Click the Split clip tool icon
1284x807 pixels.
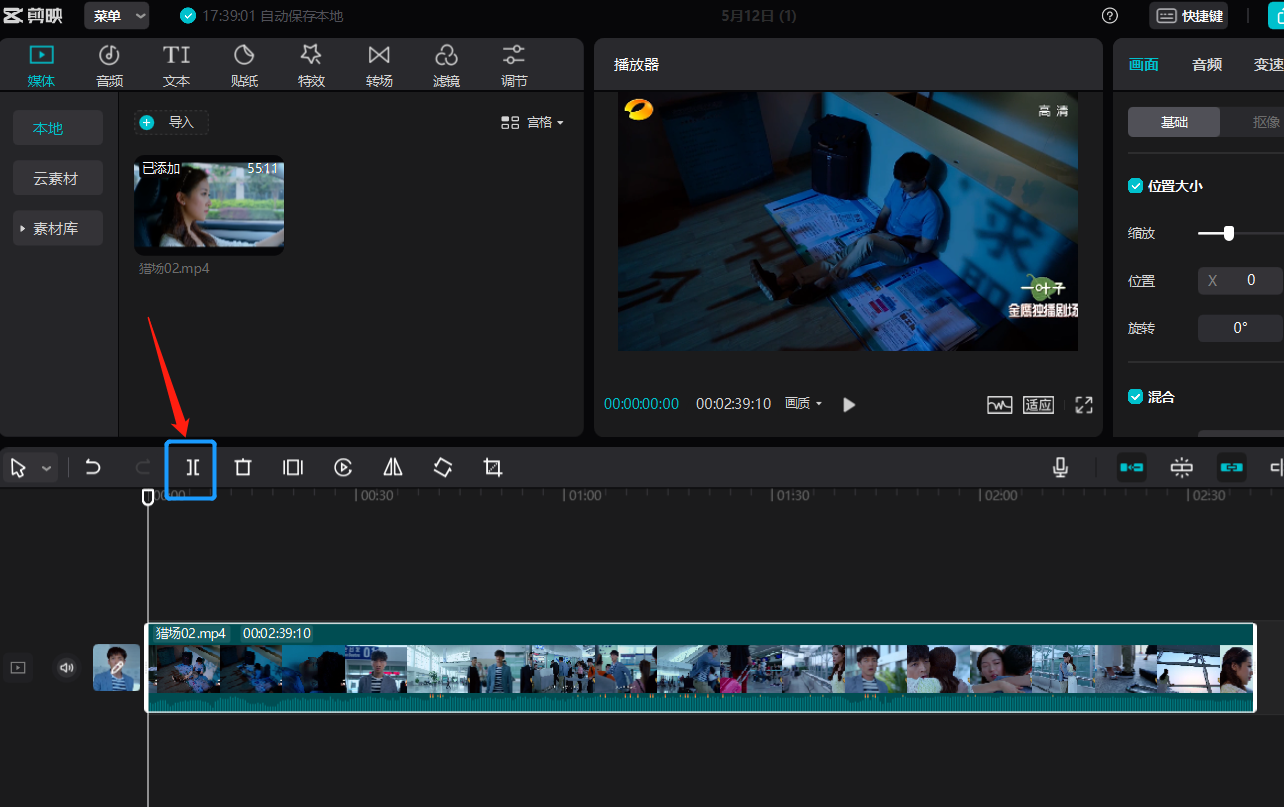tap(192, 468)
